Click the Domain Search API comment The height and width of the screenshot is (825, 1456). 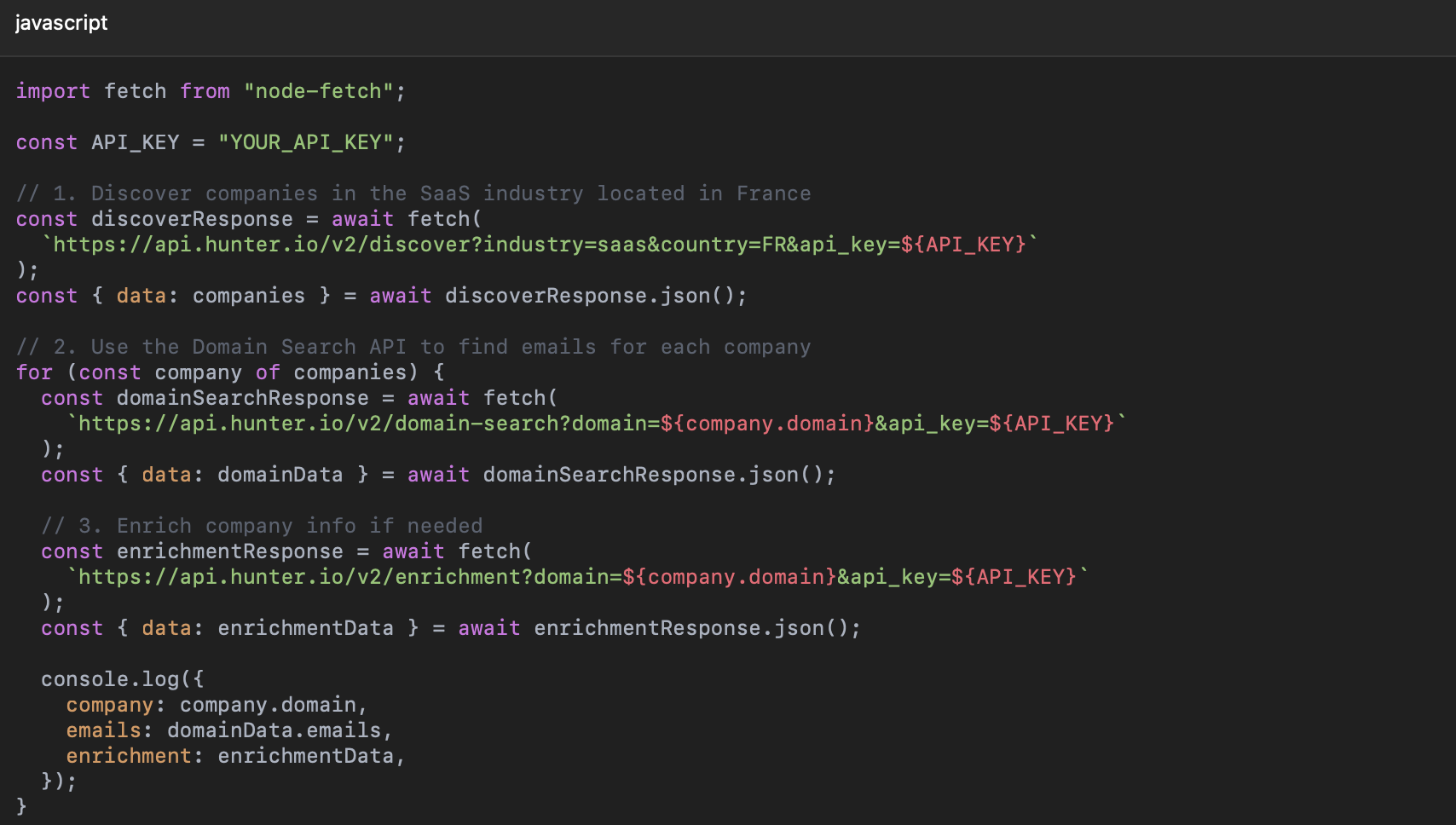(x=413, y=347)
